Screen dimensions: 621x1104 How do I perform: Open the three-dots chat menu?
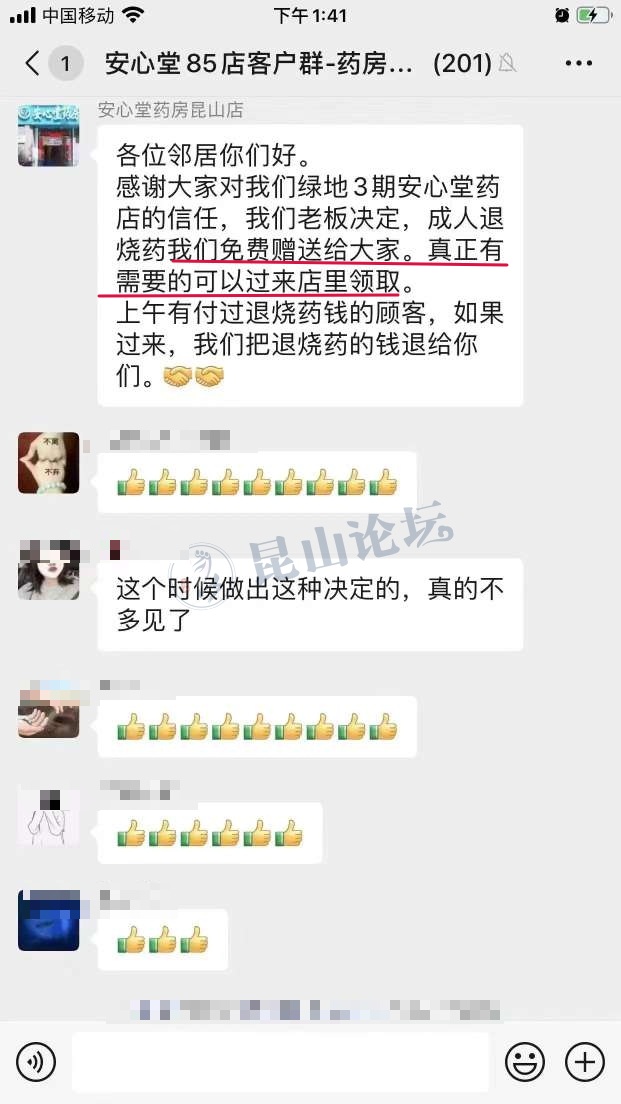[x=578, y=63]
